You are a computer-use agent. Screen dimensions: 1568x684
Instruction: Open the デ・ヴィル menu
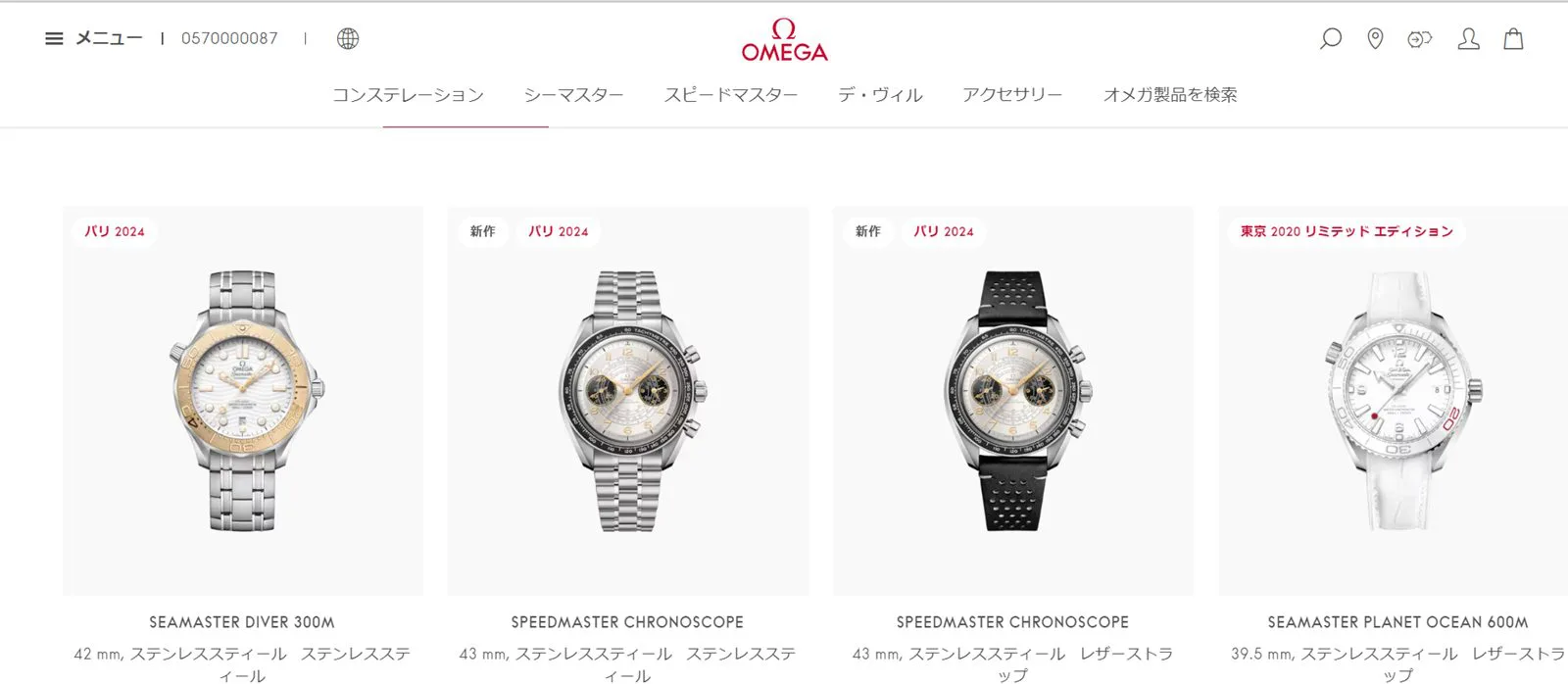coord(880,95)
